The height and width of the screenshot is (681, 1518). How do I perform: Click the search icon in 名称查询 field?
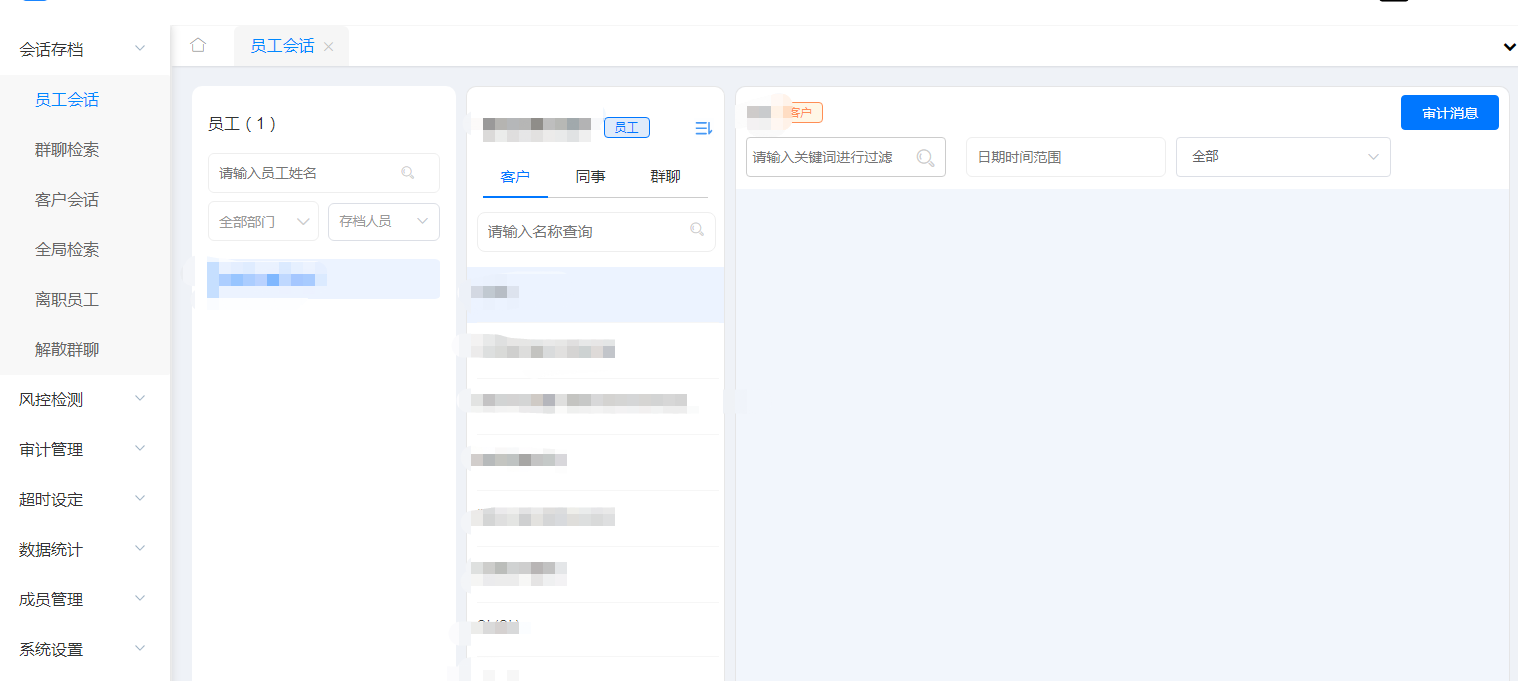coord(697,230)
